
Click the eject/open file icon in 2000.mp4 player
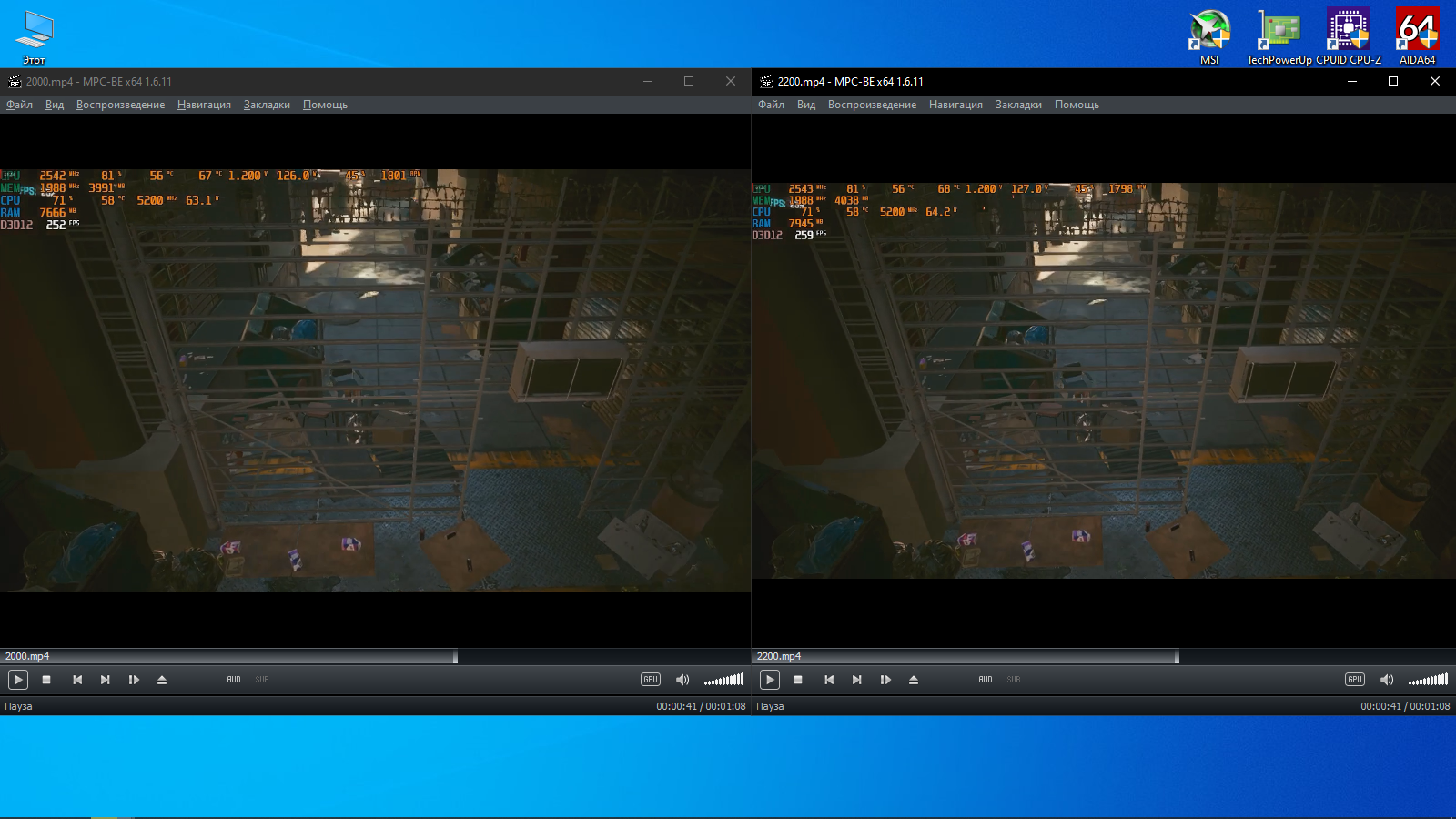[x=162, y=680]
